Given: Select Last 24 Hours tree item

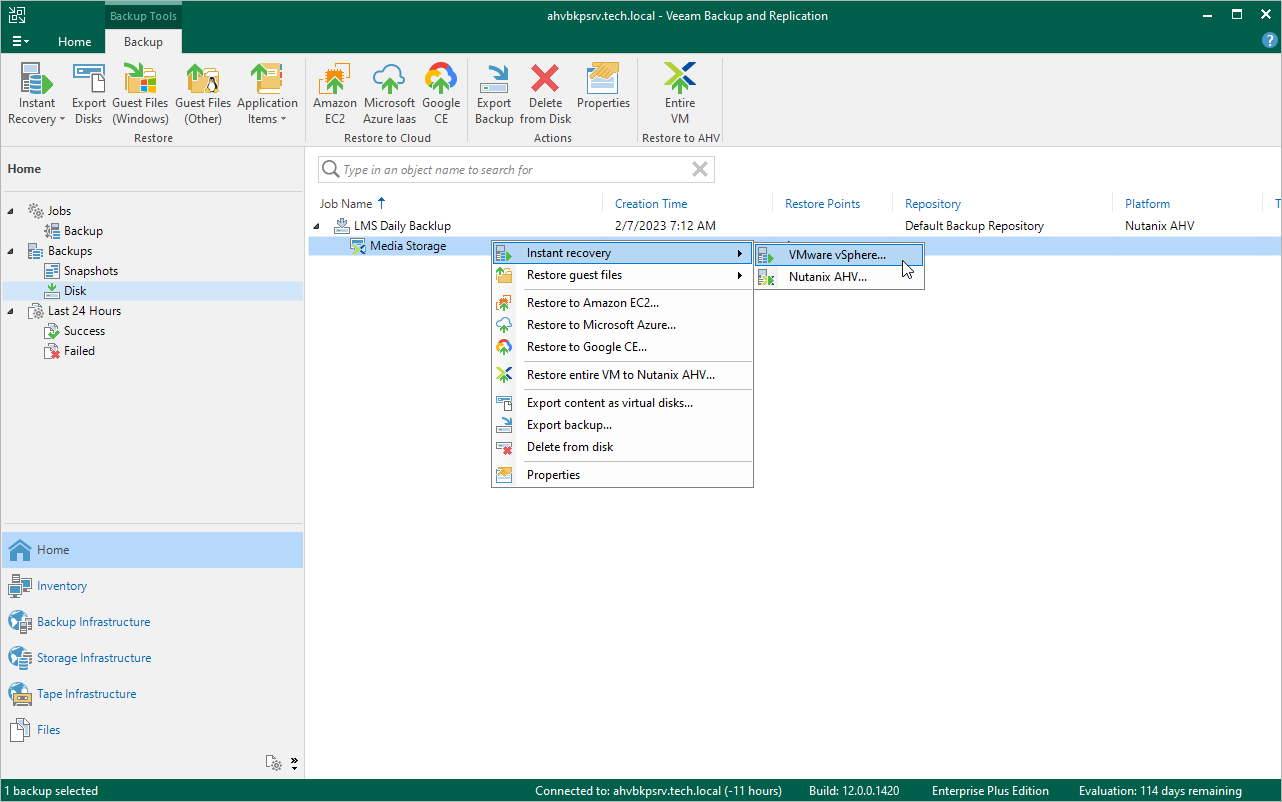Looking at the screenshot, I should 84,311.
